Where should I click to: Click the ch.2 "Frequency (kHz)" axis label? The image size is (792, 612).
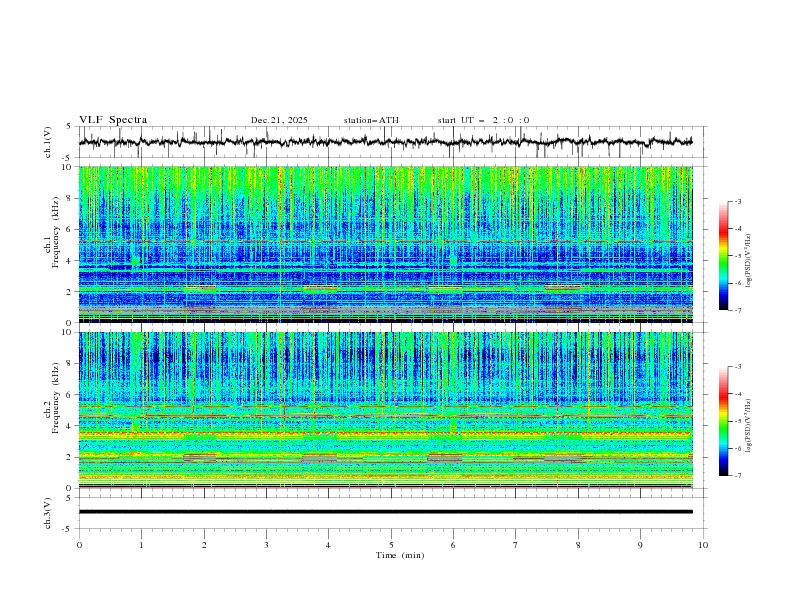click(x=56, y=398)
